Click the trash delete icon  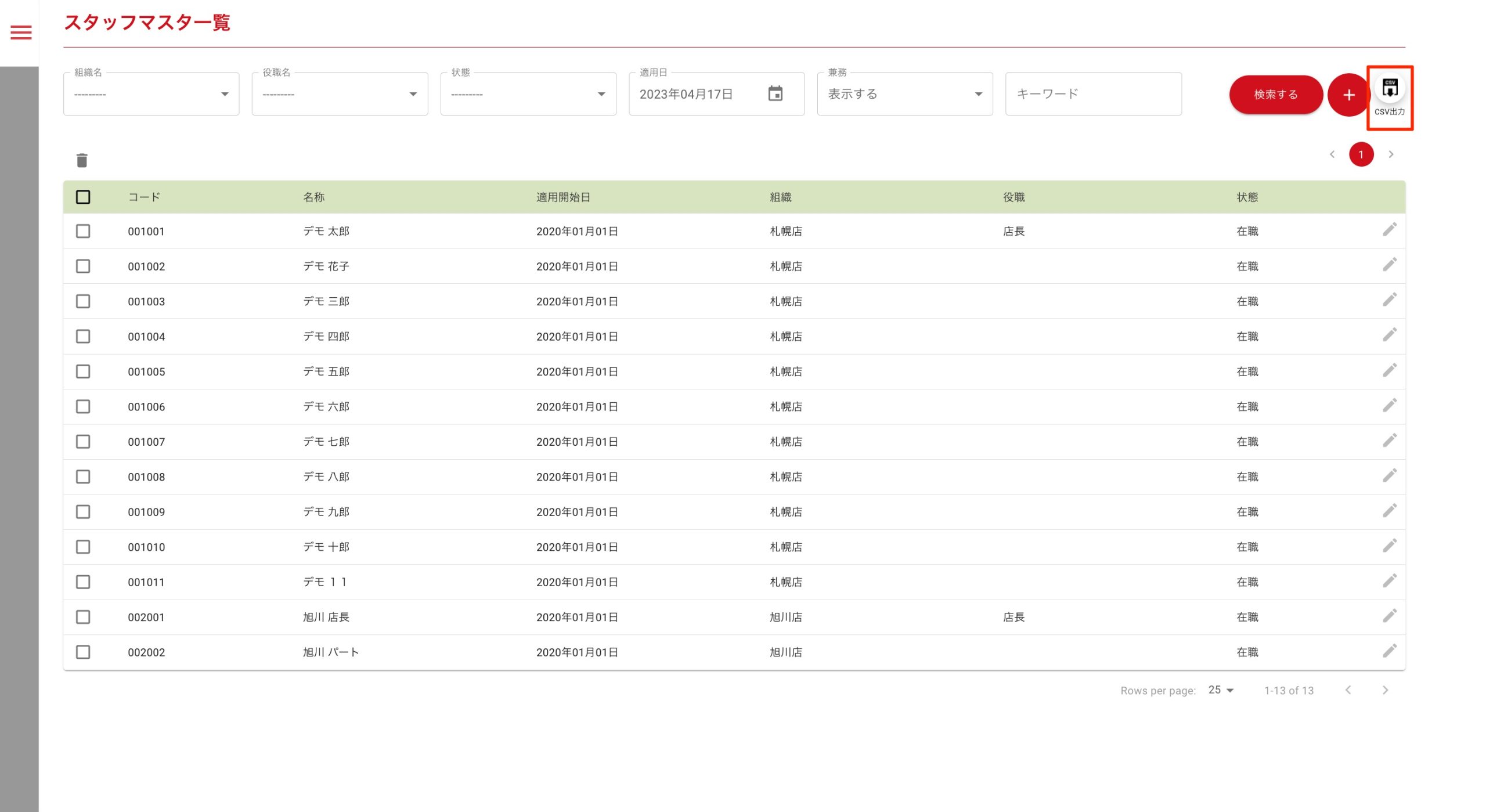pos(82,160)
